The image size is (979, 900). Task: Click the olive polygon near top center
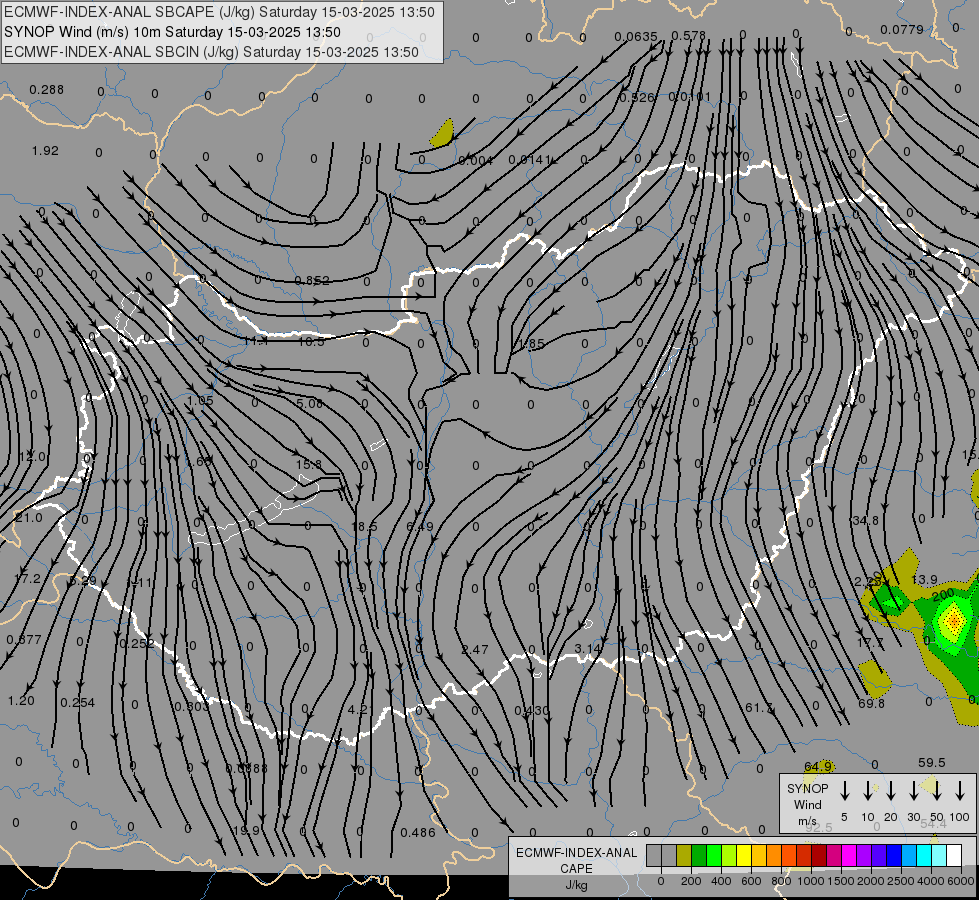click(443, 134)
